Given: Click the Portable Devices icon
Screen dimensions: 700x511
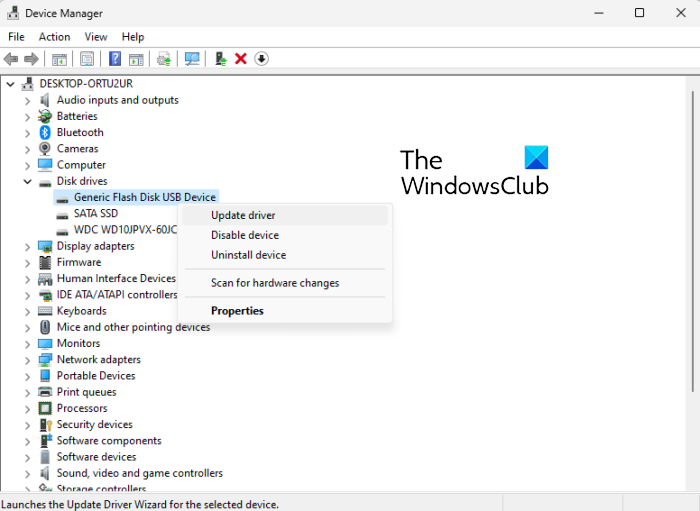Looking at the screenshot, I should (45, 376).
